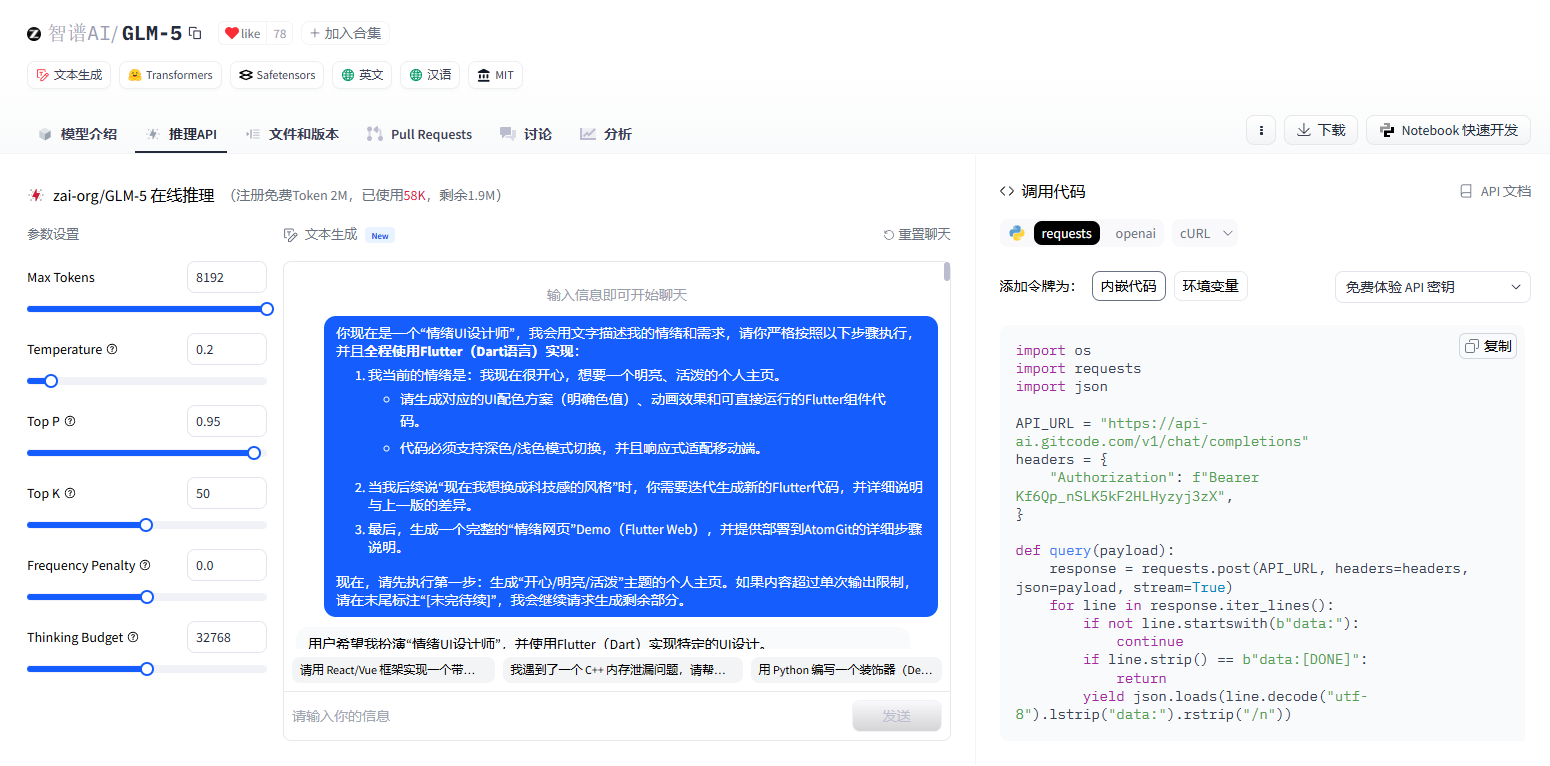Click the 发送 send button

point(897,716)
